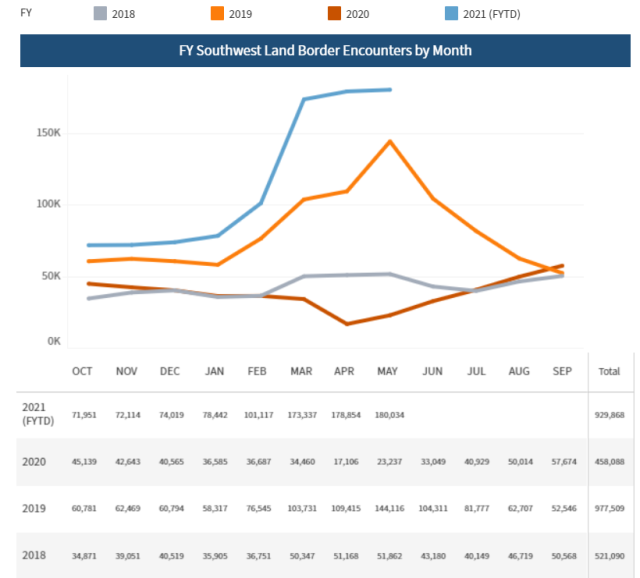Screen dimensions: 640x578
Task: Click the 2018 October value 34,871
Action: click(84, 555)
